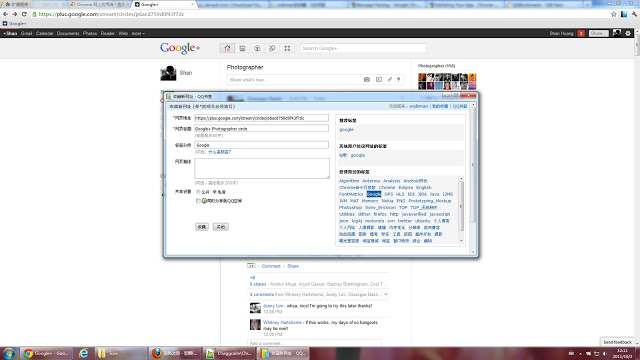
Task: Select the 'Photoshop' tag
Action: click(350, 207)
